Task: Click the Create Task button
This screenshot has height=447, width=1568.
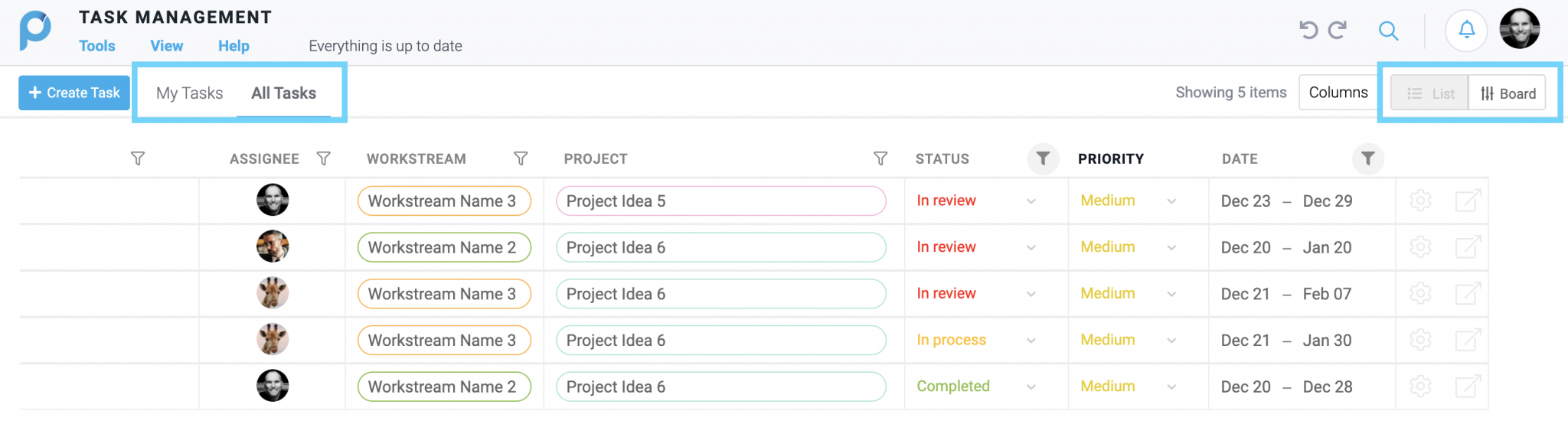Action: [x=74, y=93]
